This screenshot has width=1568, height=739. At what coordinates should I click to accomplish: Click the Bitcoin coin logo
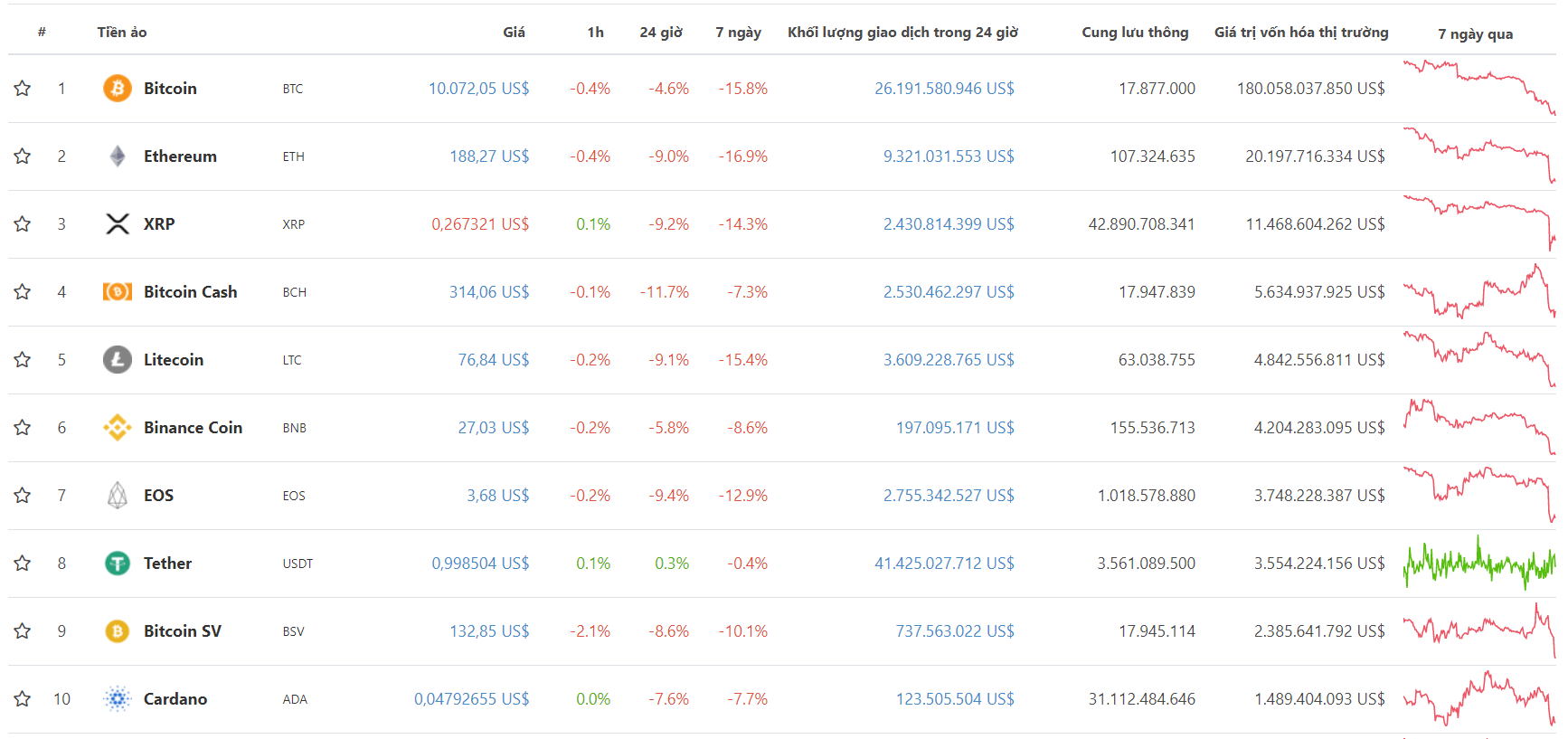pos(118,89)
